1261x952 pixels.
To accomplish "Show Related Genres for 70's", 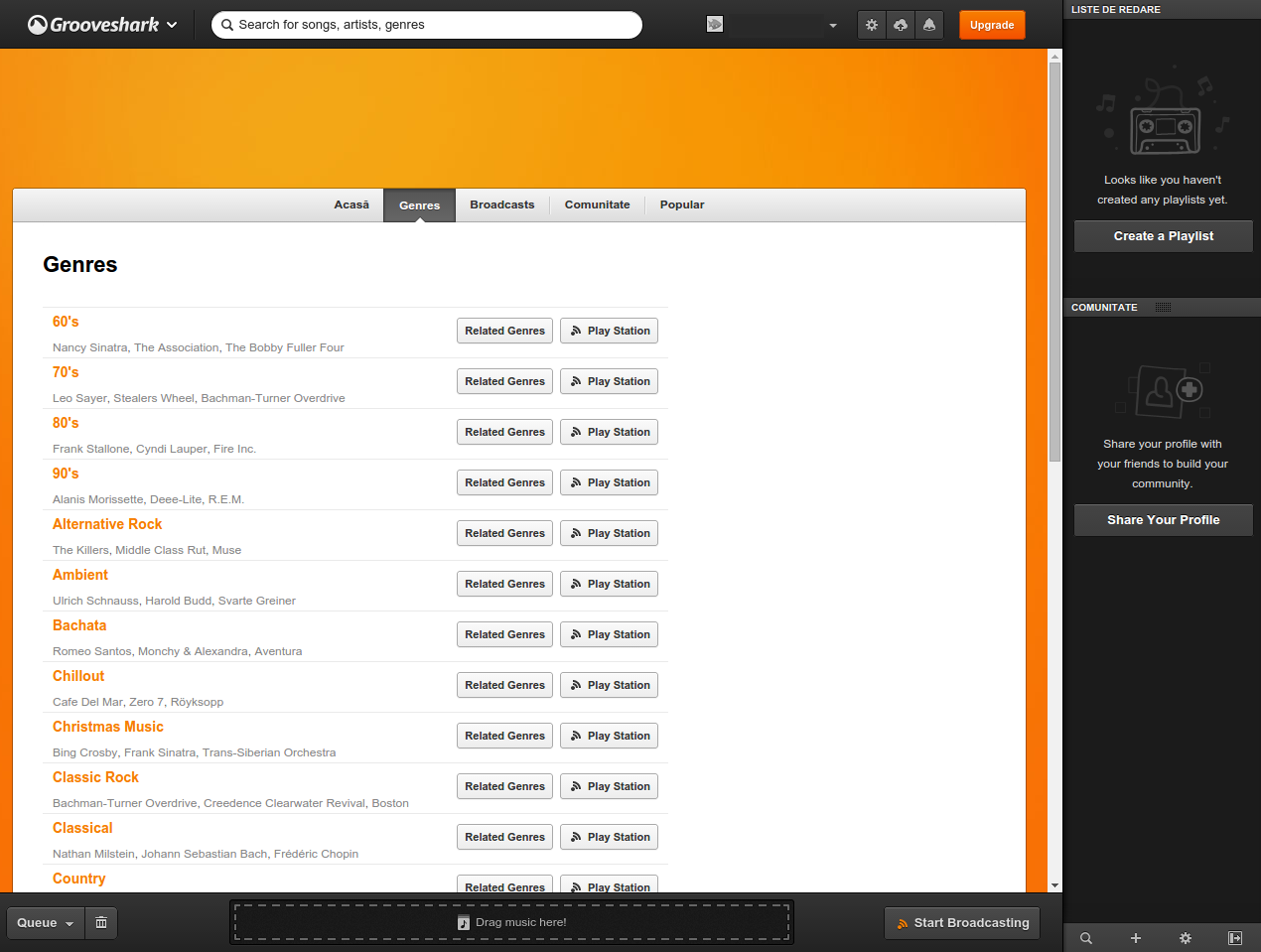I will pyautogui.click(x=504, y=381).
